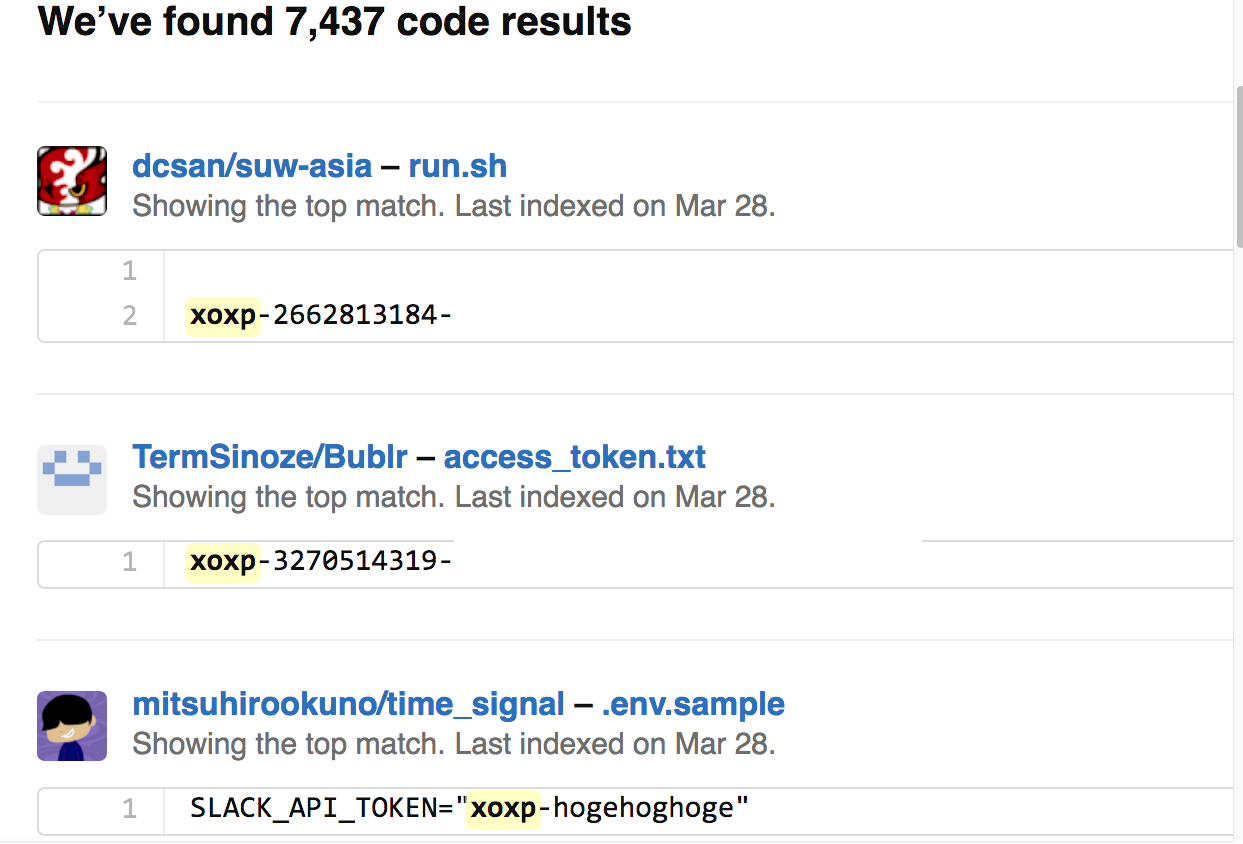Click line number 1 in run.sh snippet
The height and width of the screenshot is (844, 1243).
tap(129, 271)
